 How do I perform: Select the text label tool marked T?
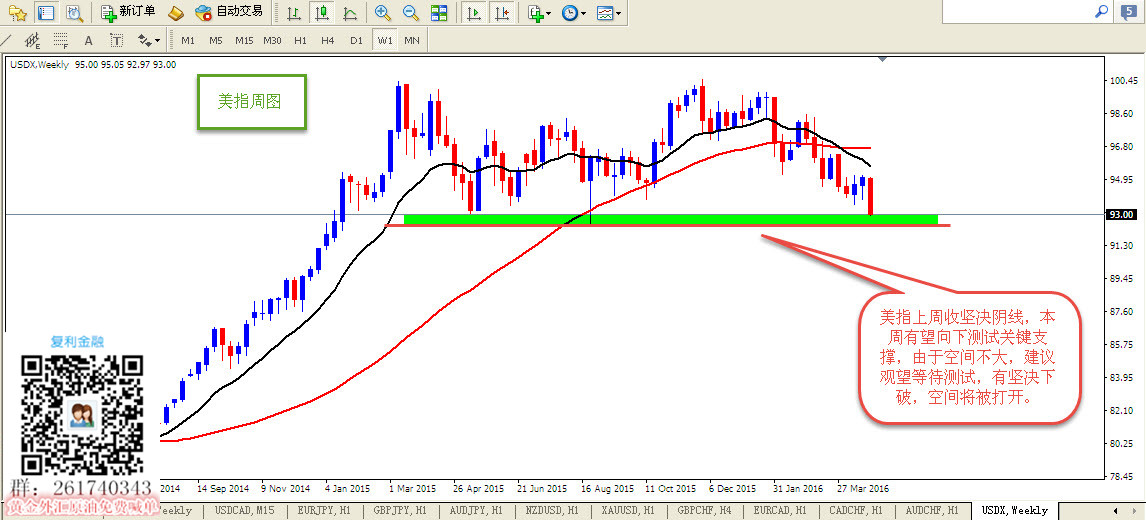pyautogui.click(x=116, y=40)
